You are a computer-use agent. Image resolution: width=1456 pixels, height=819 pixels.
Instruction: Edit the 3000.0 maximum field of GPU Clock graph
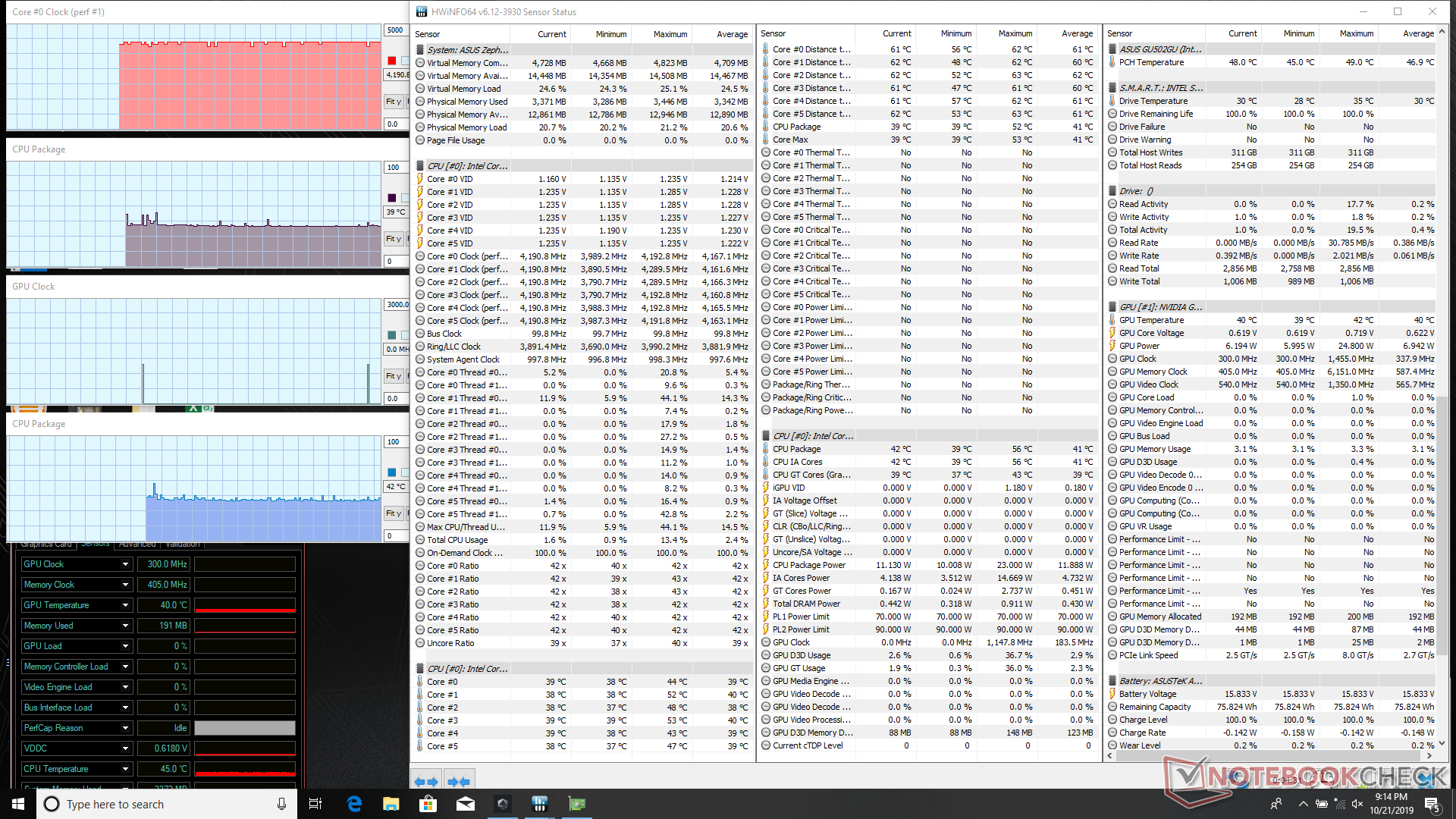tap(395, 305)
